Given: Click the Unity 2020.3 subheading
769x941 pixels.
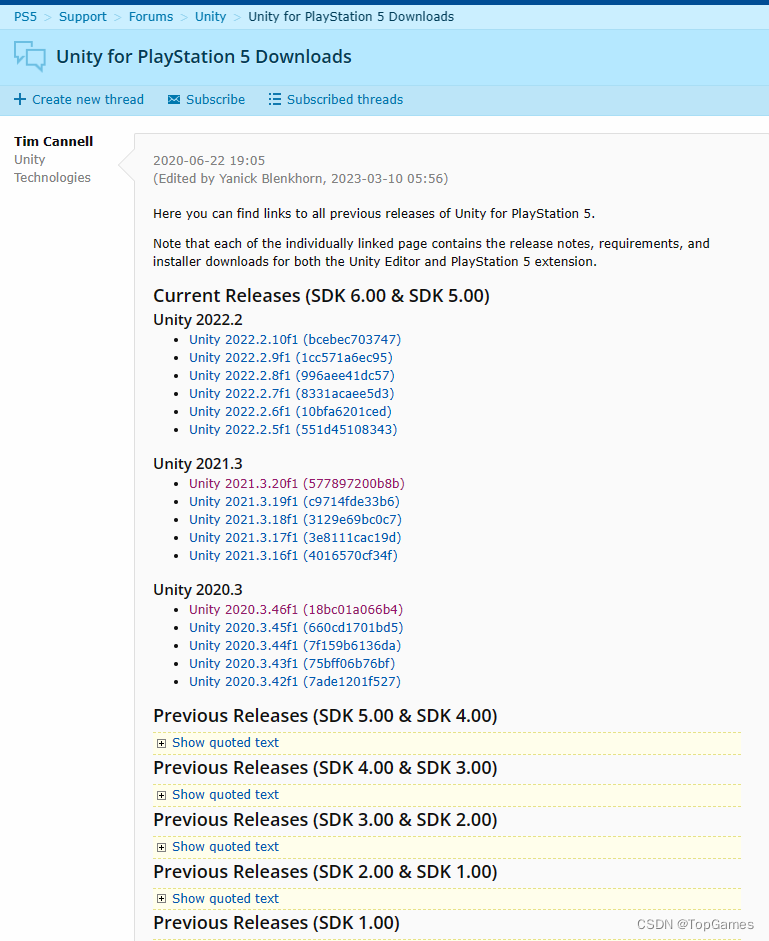Looking at the screenshot, I should coord(198,590).
